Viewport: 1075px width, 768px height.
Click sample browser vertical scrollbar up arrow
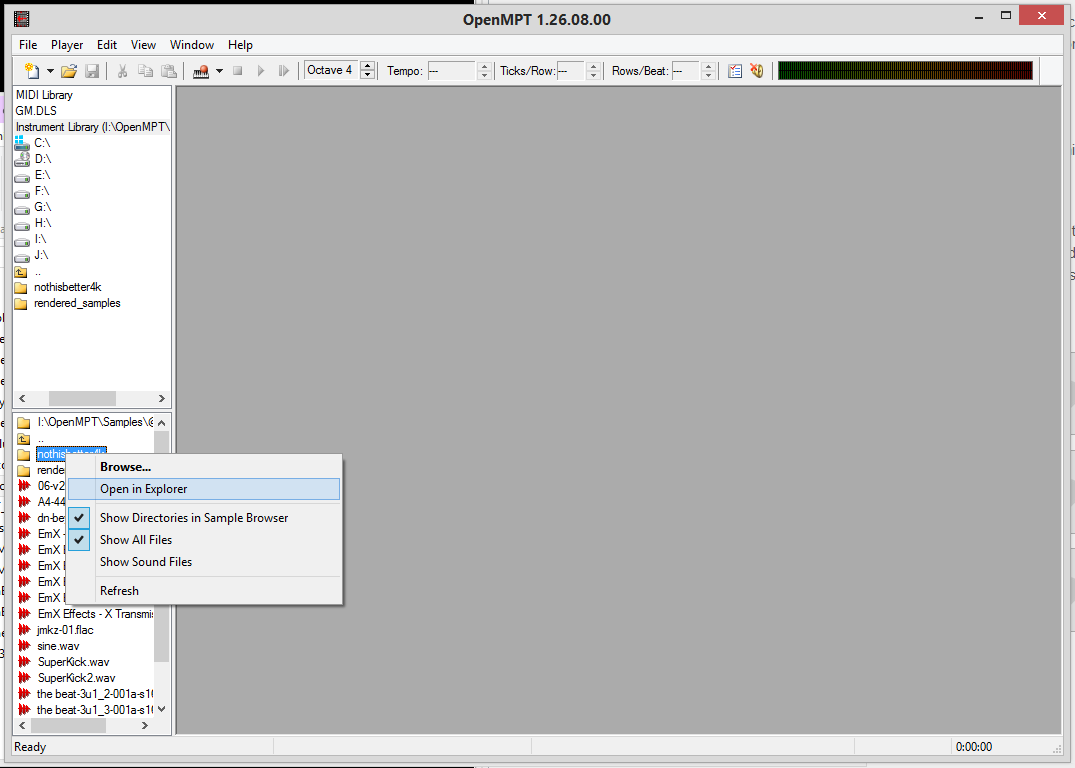point(162,422)
